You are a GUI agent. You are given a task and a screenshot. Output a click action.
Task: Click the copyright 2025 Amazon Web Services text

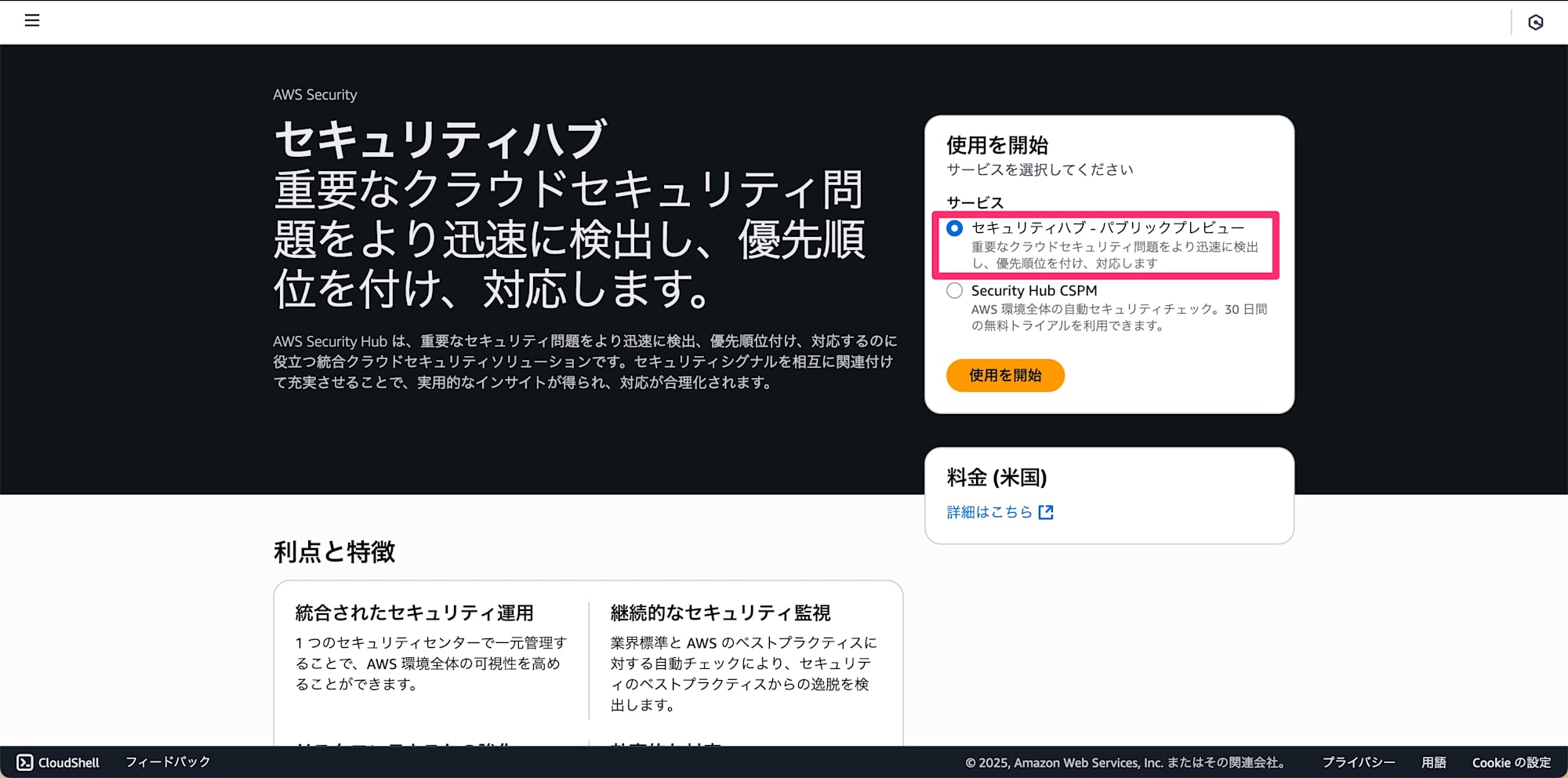1125,762
